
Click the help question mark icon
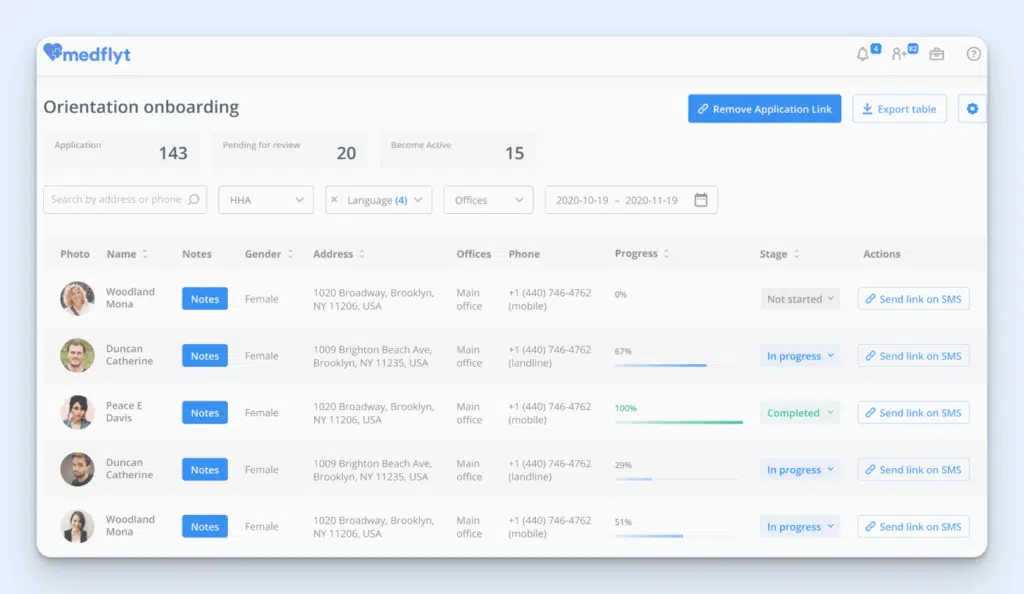(x=973, y=54)
